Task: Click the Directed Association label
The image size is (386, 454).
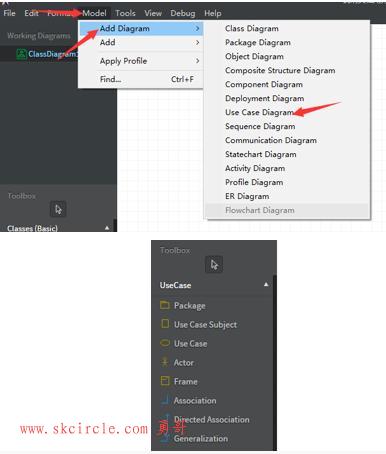Action: click(x=212, y=420)
